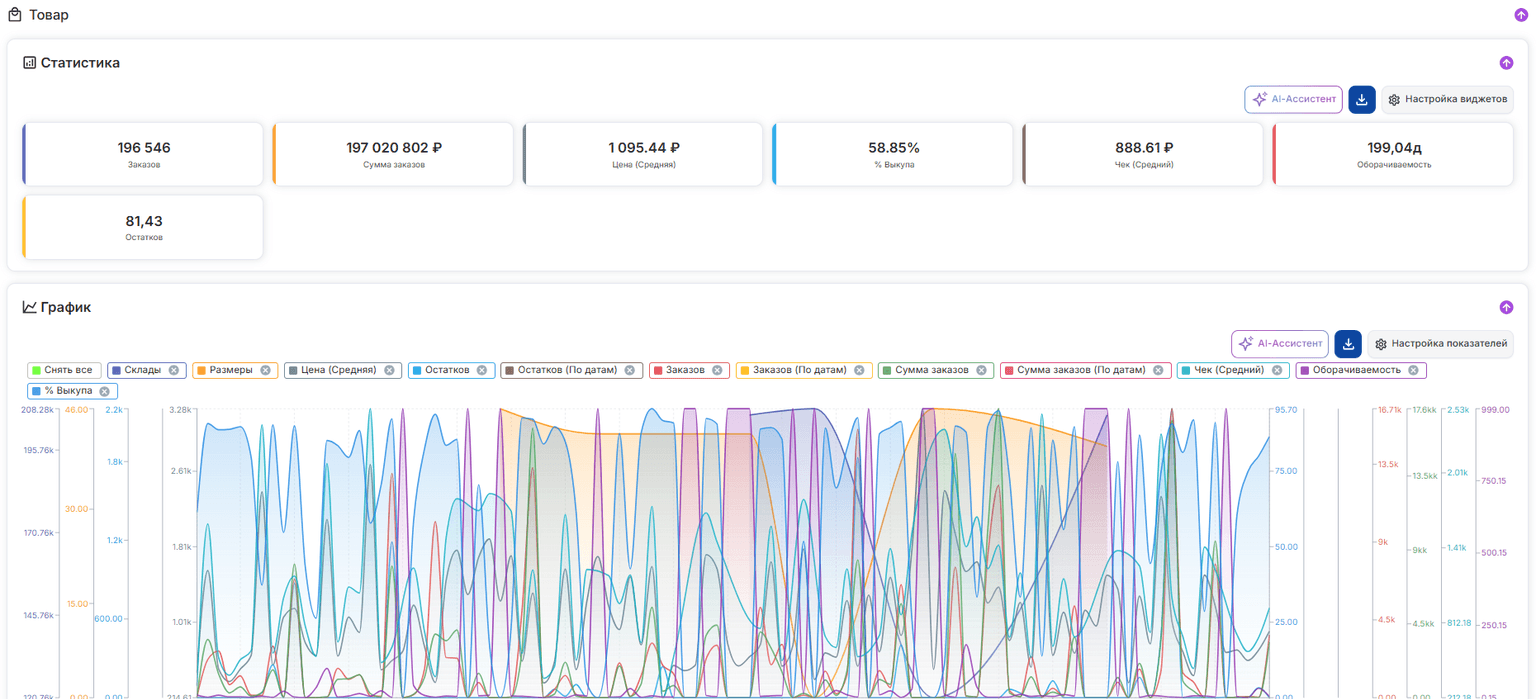Remove Цена (Средняя) chip x icon

[x=390, y=370]
